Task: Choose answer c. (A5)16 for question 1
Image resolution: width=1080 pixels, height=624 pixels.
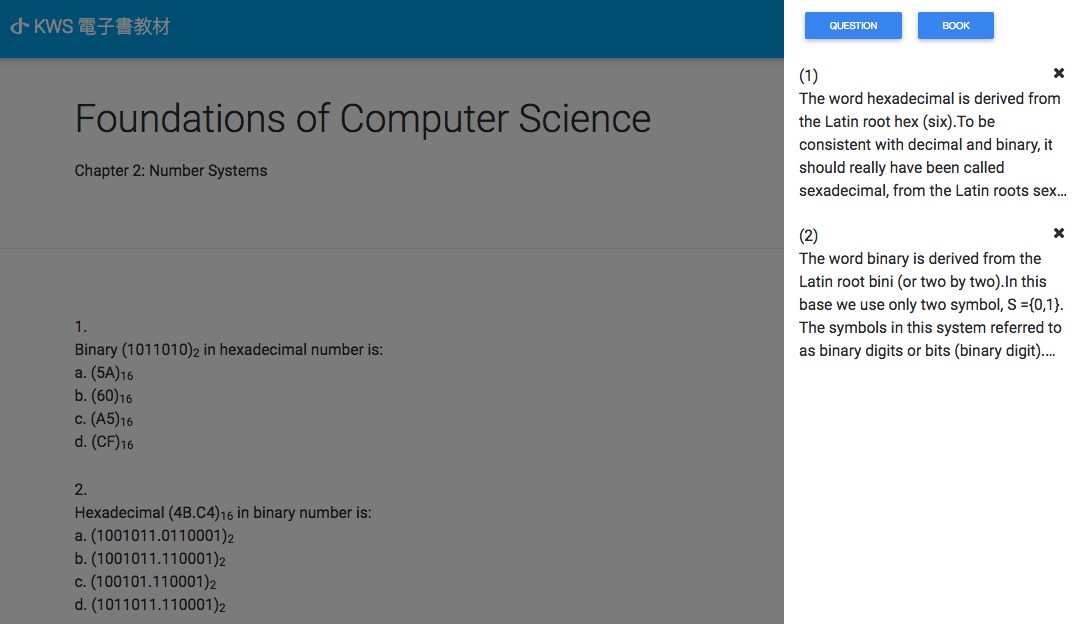Action: tap(104, 419)
